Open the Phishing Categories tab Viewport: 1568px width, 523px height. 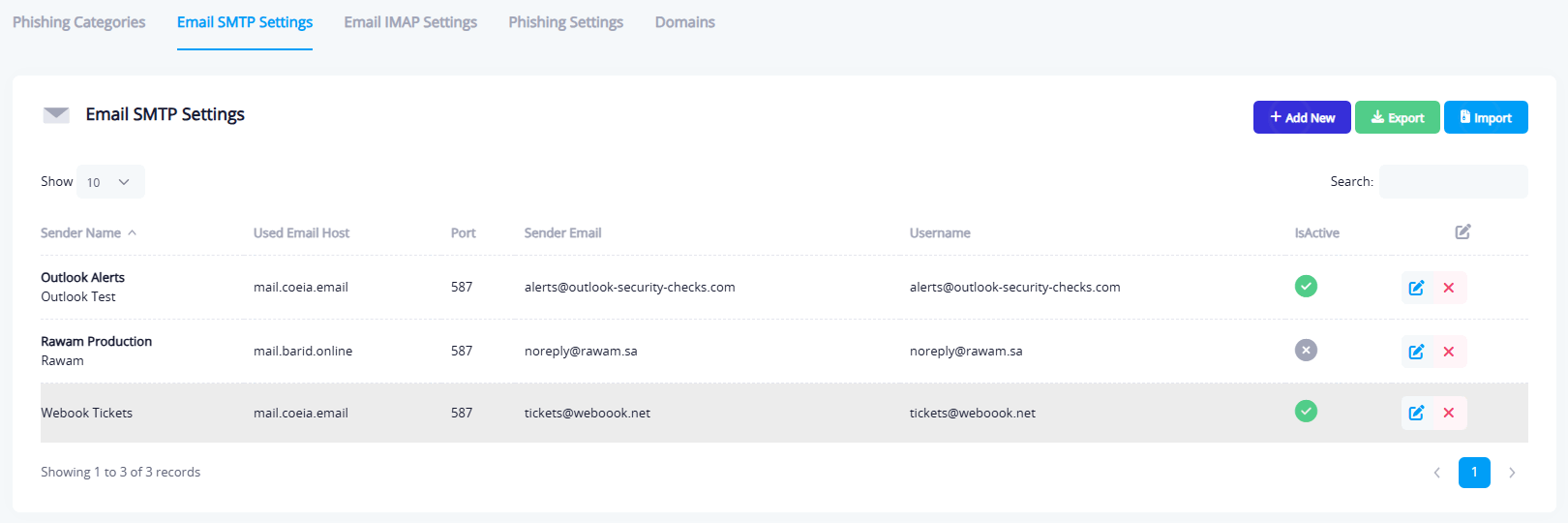tap(78, 22)
